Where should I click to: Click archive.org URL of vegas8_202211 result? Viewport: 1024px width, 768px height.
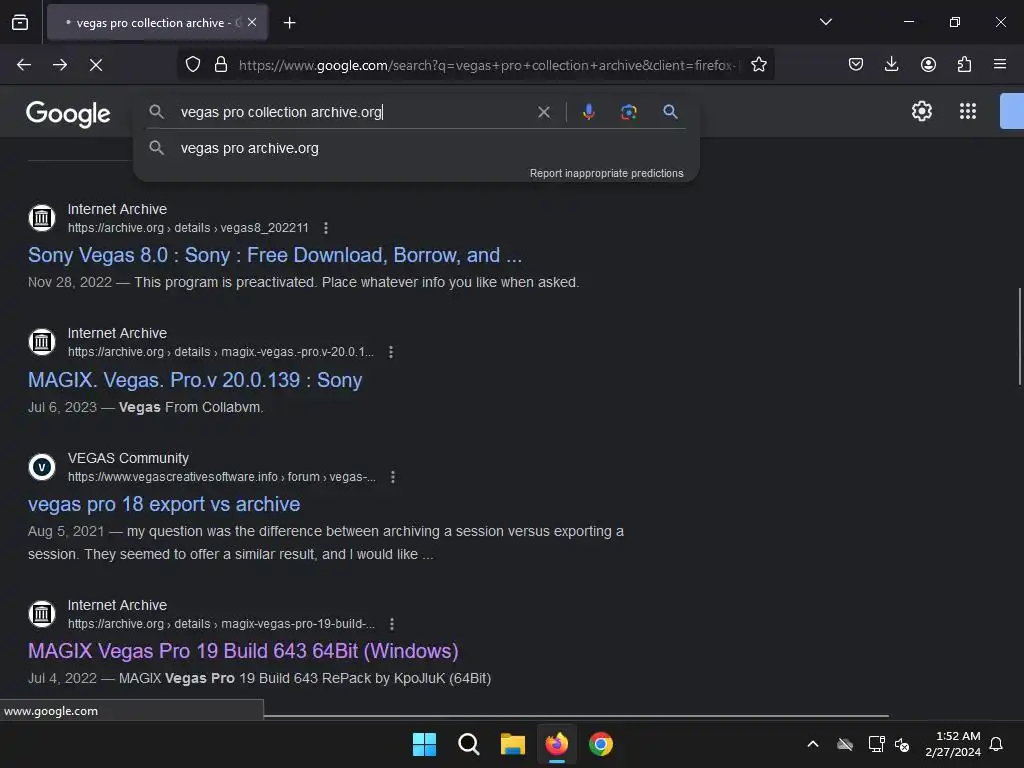(x=188, y=228)
